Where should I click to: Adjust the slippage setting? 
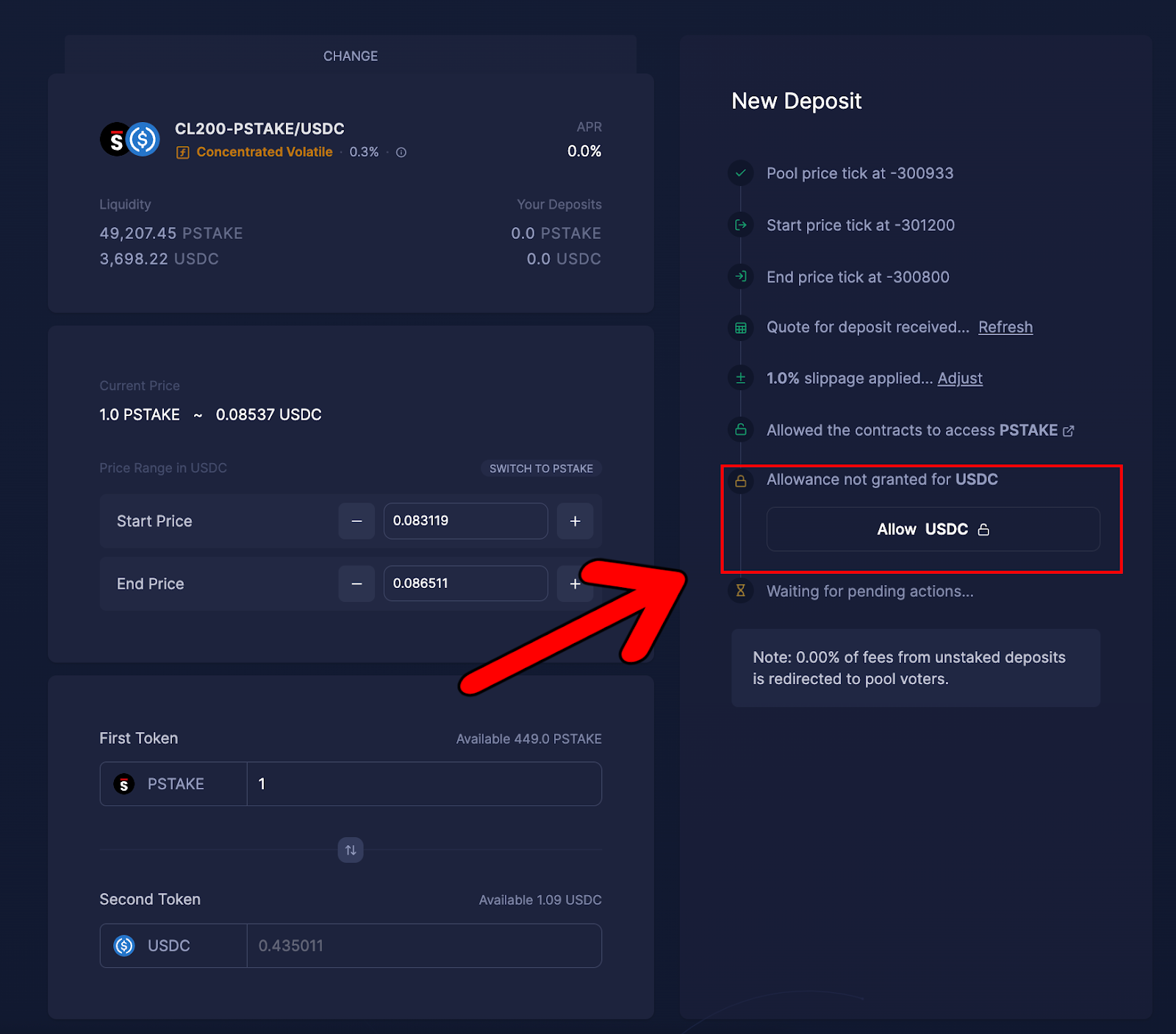960,378
